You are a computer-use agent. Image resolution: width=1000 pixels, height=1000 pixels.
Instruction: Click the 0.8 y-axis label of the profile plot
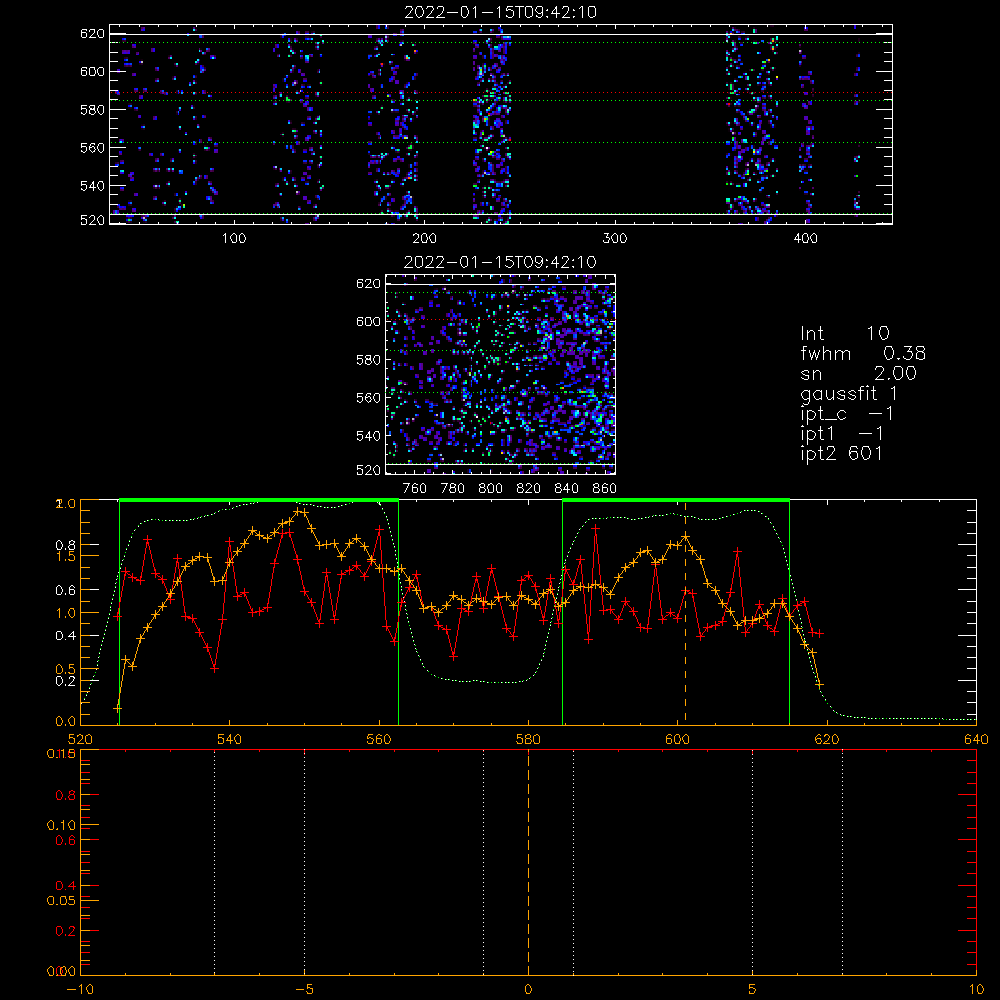[x=66, y=545]
